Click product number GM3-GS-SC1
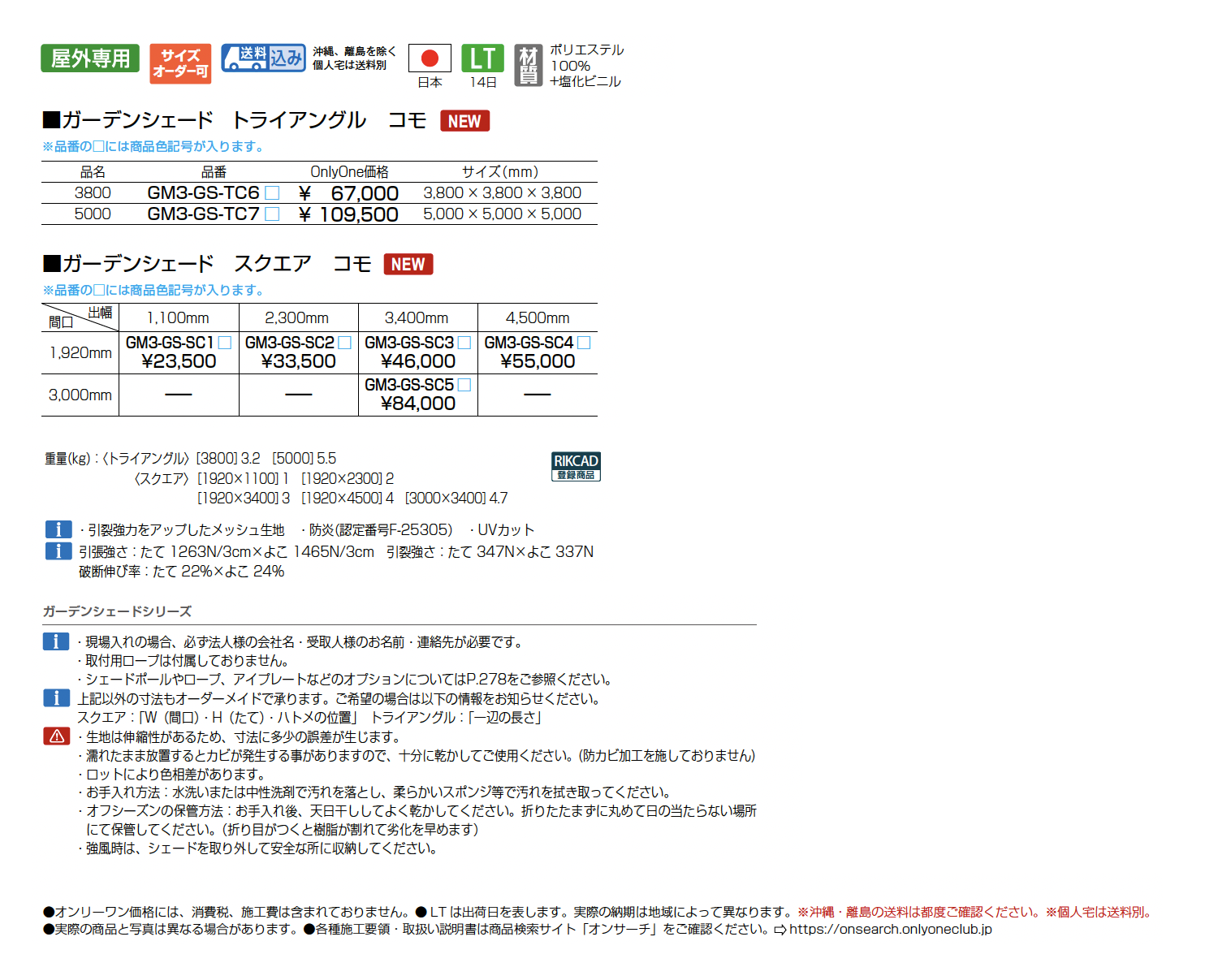The width and height of the screenshot is (1218, 980). tap(170, 343)
